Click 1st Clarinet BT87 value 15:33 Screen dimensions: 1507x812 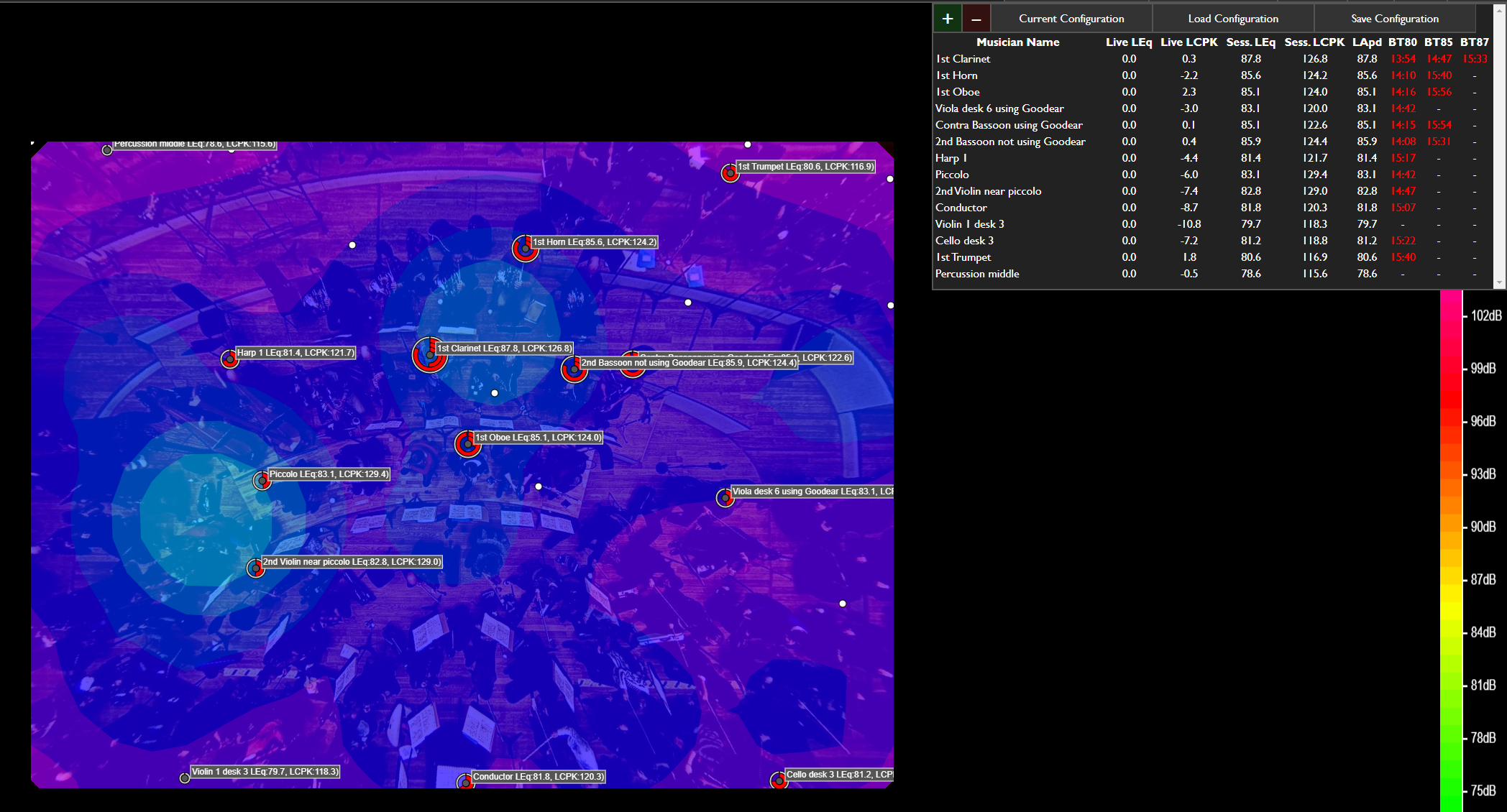[x=1475, y=59]
